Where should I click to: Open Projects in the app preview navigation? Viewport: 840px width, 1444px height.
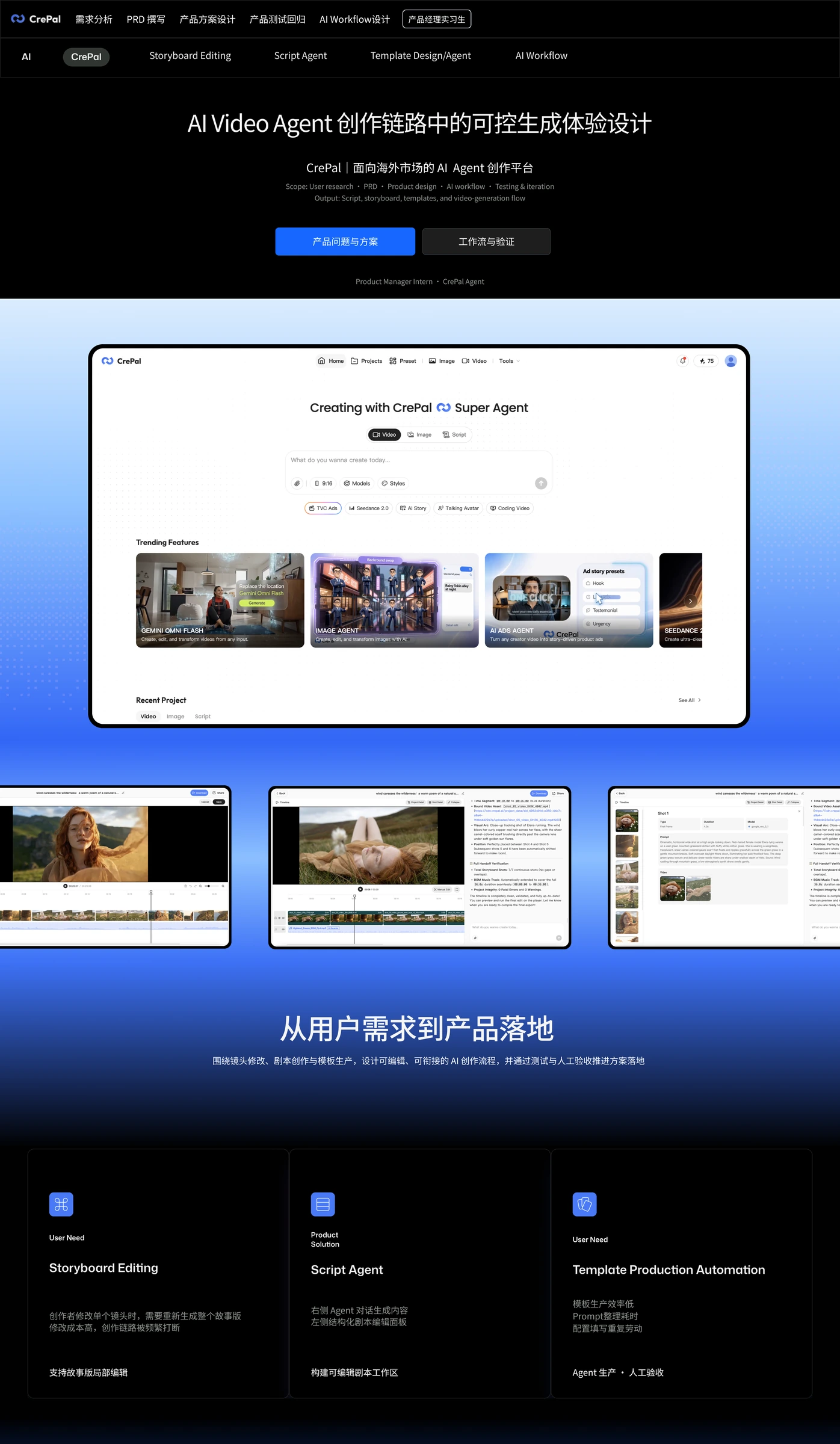tap(366, 361)
